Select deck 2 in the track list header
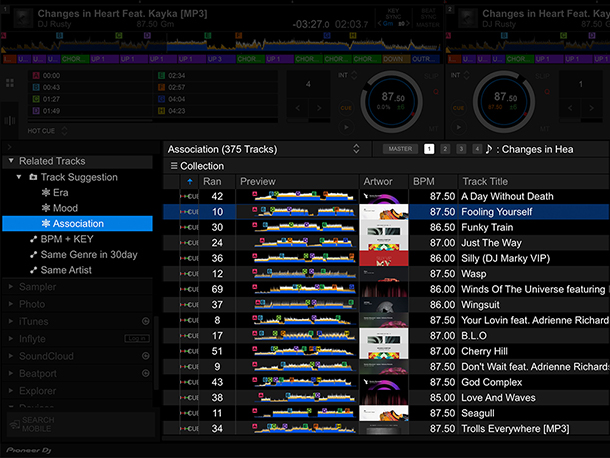The image size is (610, 458). click(446, 149)
